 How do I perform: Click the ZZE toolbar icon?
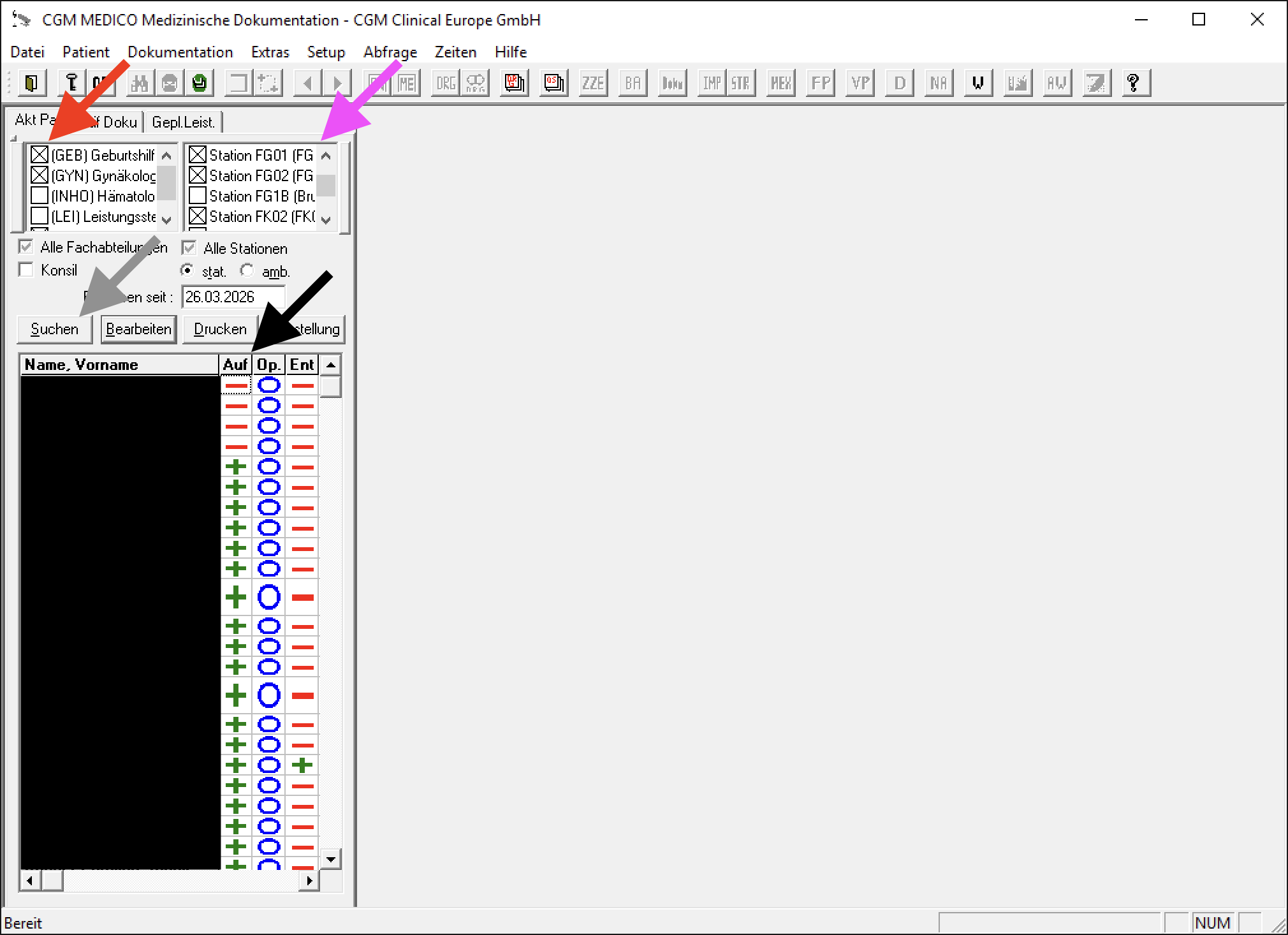tap(592, 83)
